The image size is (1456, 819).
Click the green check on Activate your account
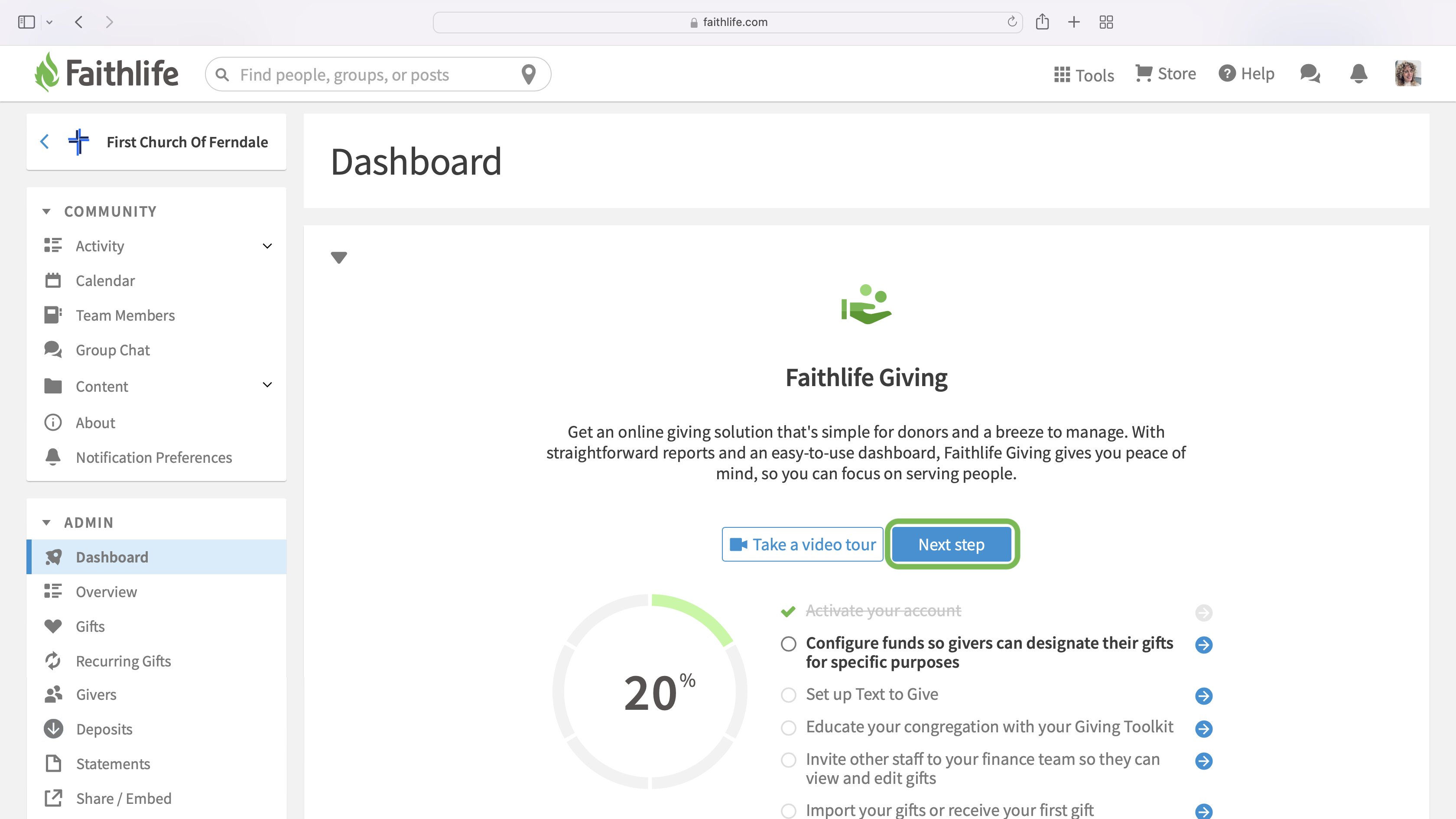click(x=788, y=611)
